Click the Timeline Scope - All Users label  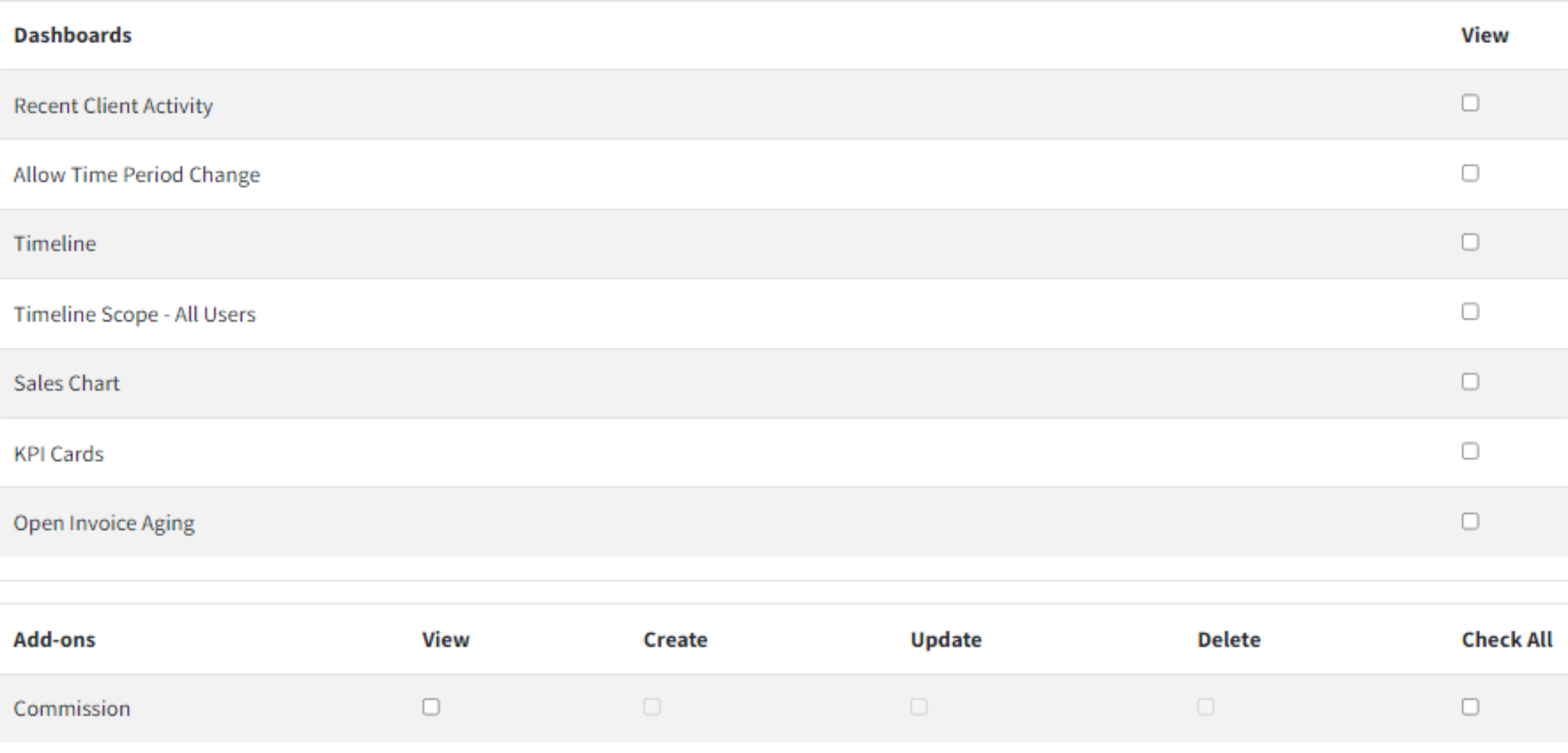[x=134, y=315]
